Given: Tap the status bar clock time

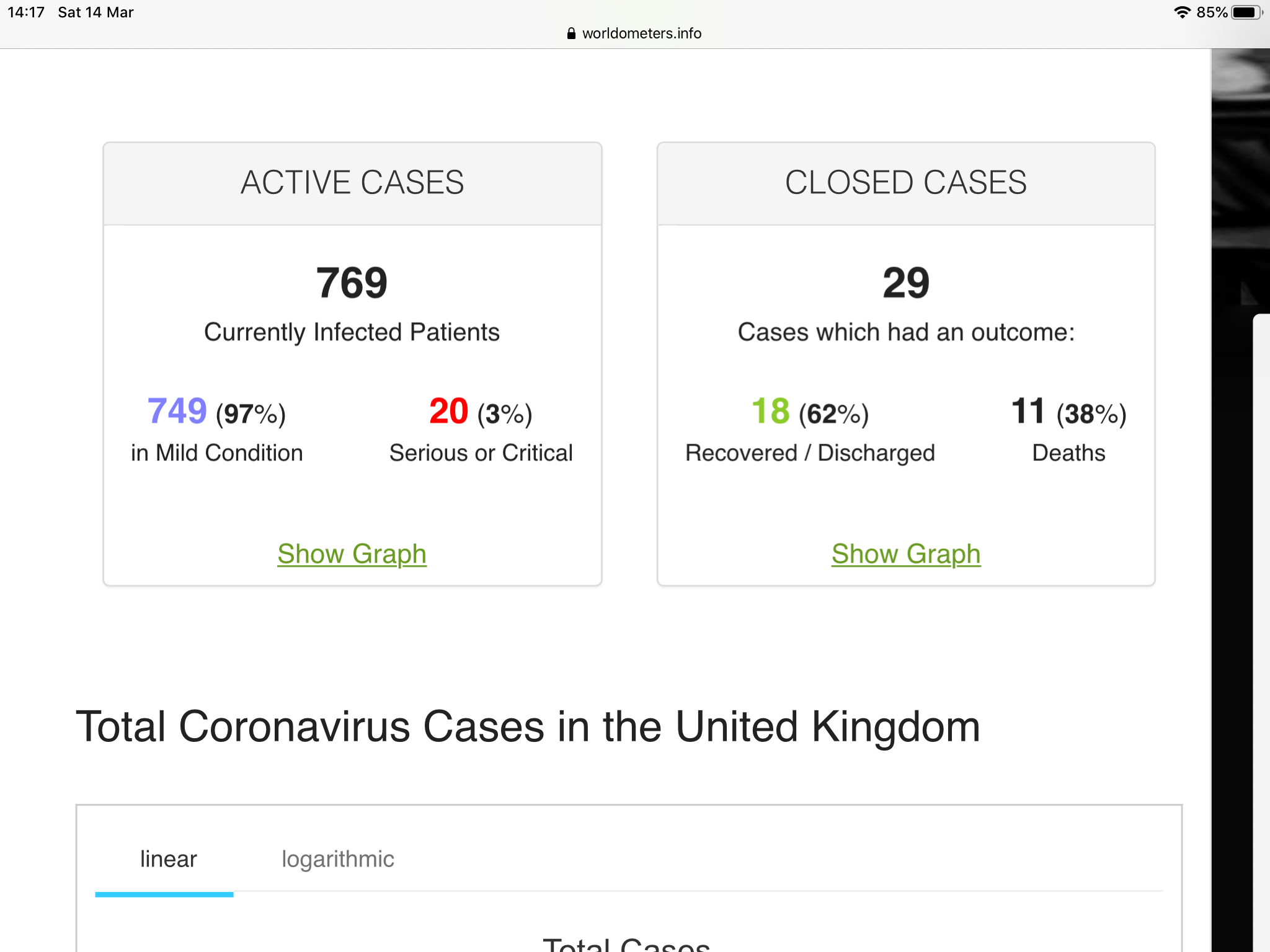Looking at the screenshot, I should 25,12.
